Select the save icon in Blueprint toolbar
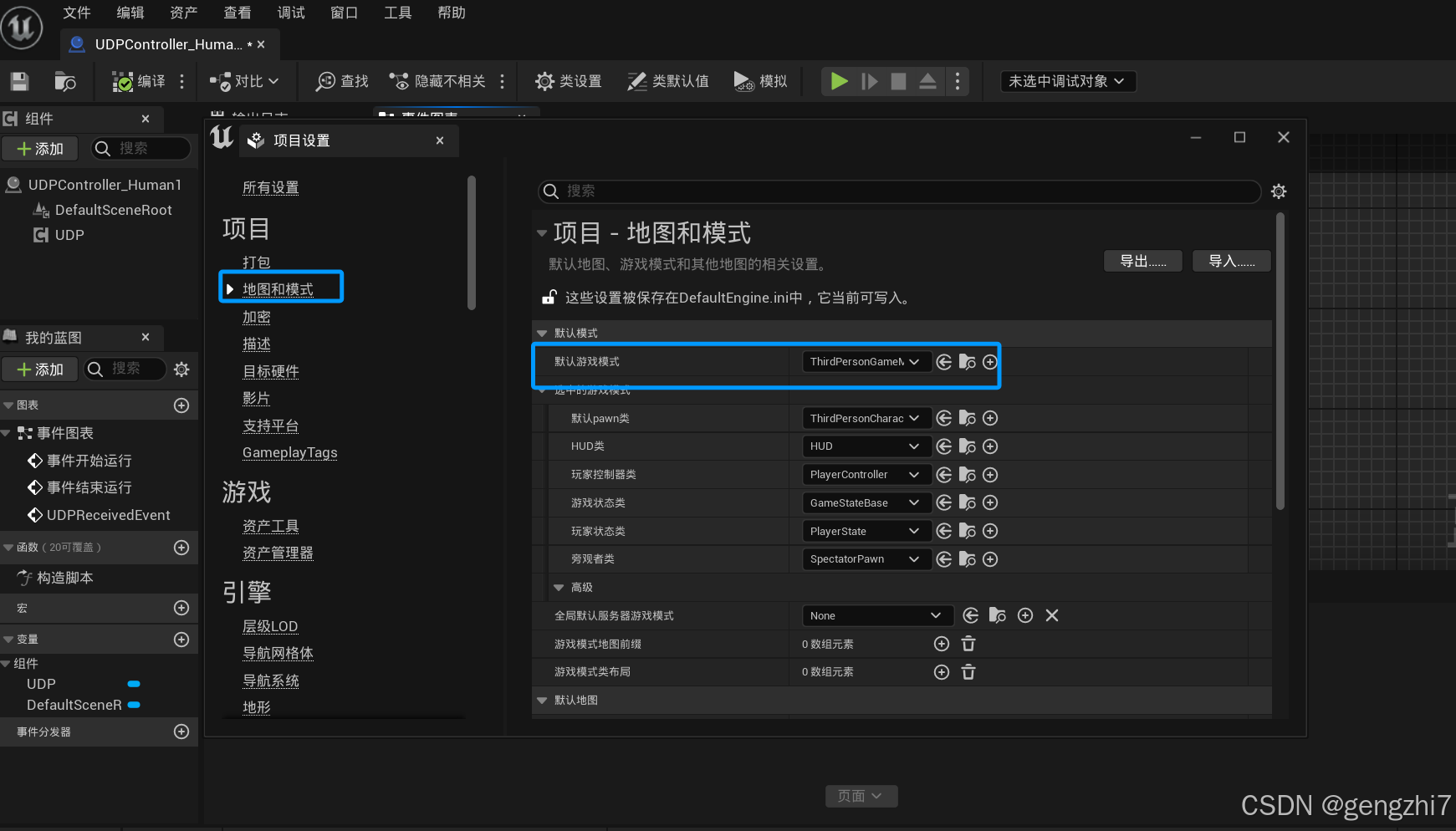1456x831 pixels. (x=18, y=81)
